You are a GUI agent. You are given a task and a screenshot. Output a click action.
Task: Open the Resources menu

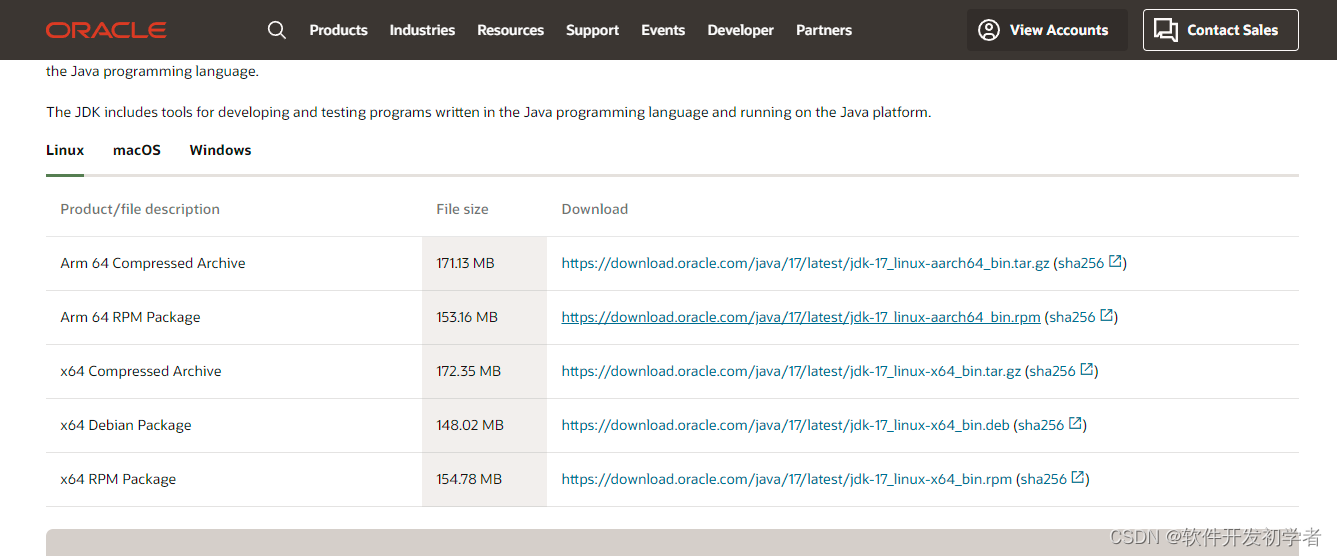(x=511, y=30)
